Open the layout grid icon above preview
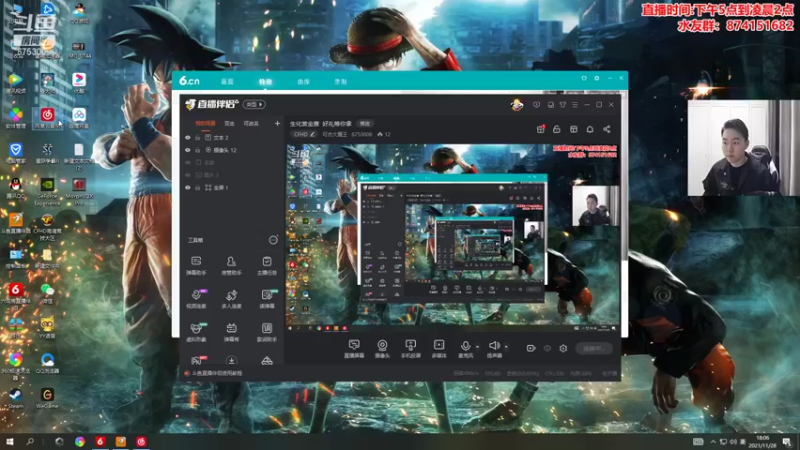This screenshot has width=800, height=450. (573, 129)
